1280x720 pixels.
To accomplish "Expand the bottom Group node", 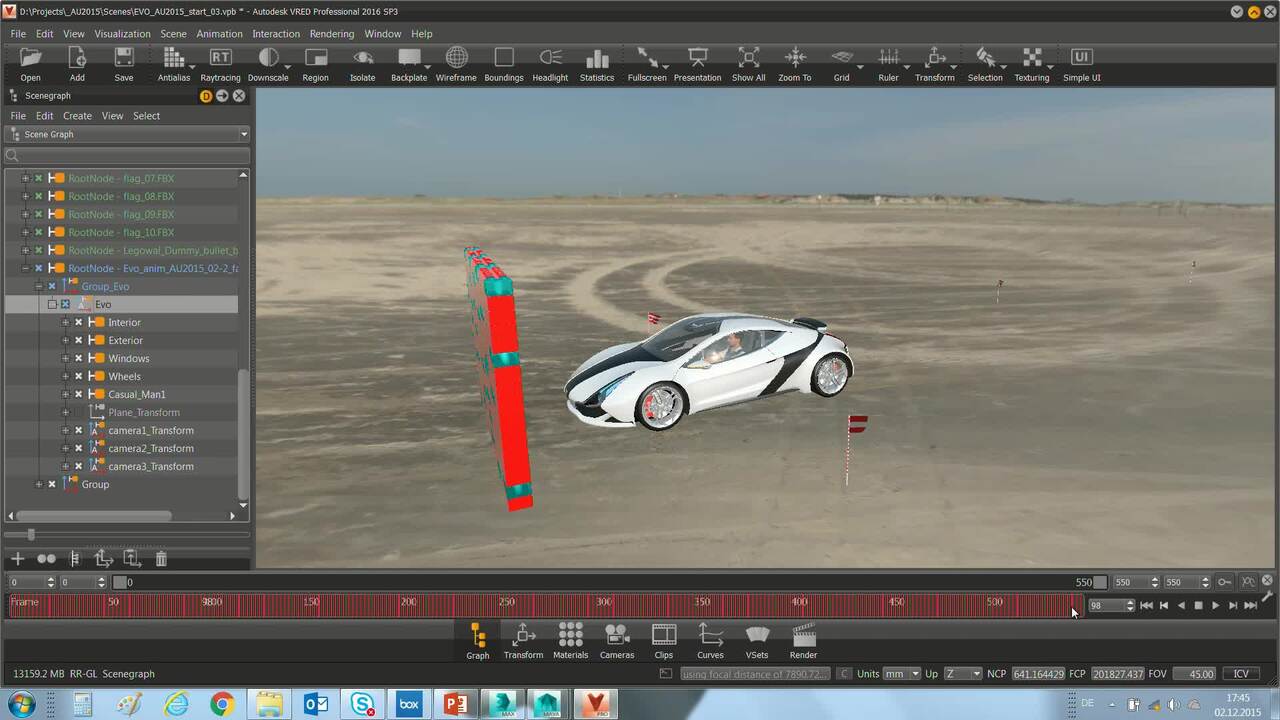I will click(x=39, y=484).
